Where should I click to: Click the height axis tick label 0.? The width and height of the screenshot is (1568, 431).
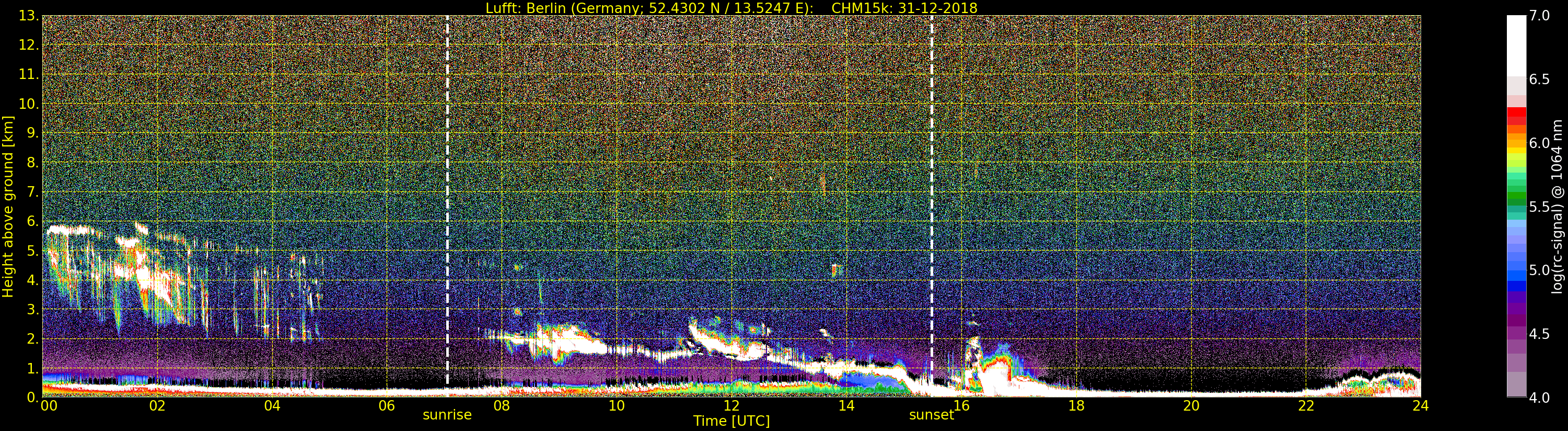[33, 397]
